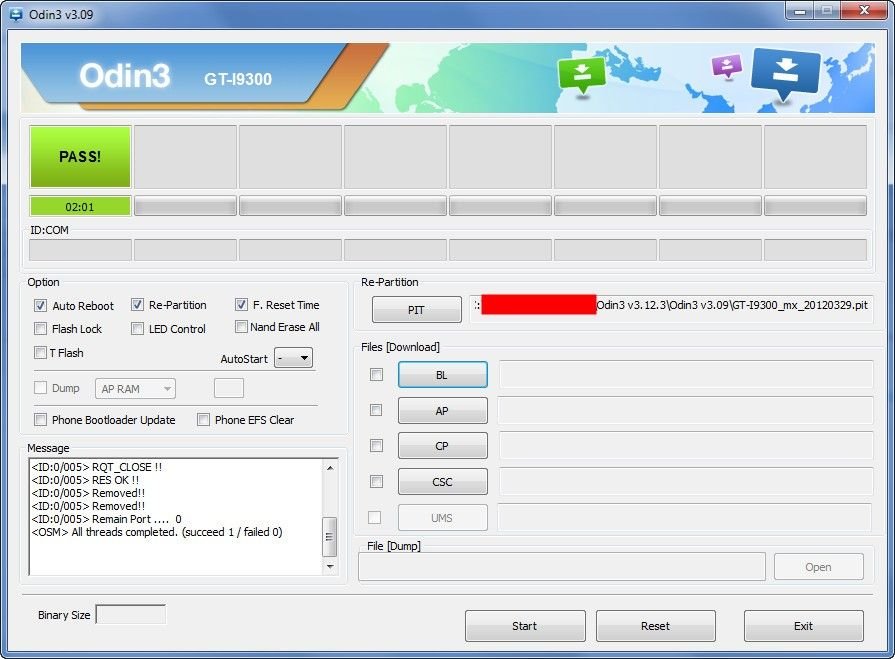Viewport: 895px width, 659px height.
Task: Choose a file with the AP button
Action: 442,411
